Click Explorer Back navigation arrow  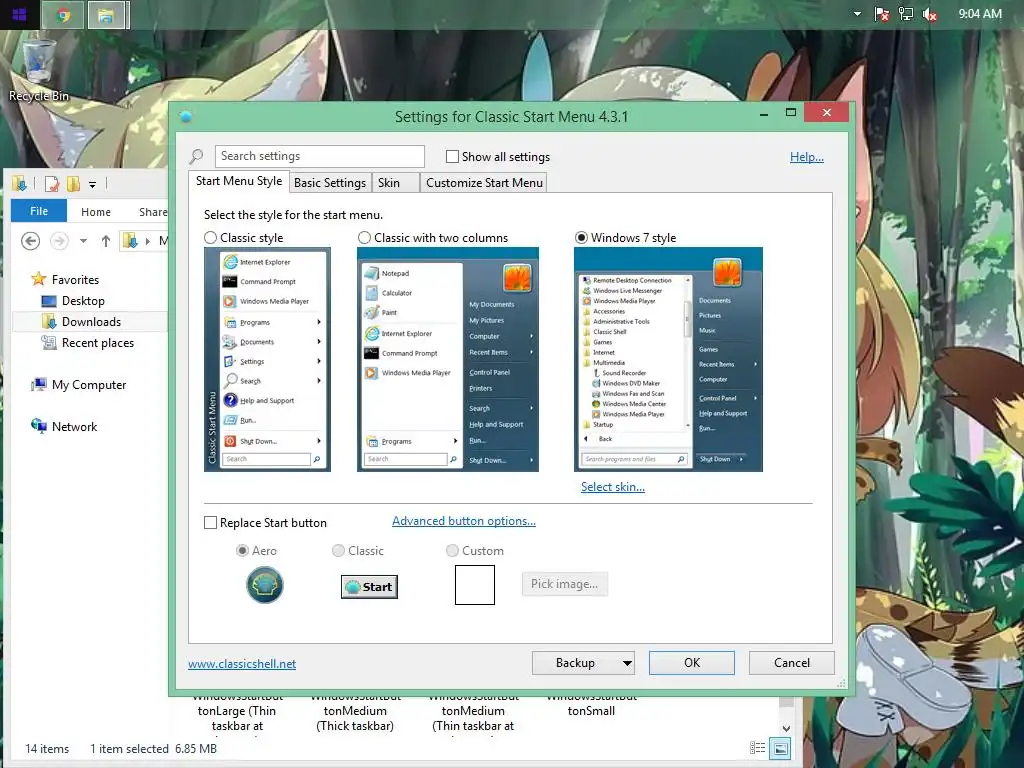[x=30, y=241]
